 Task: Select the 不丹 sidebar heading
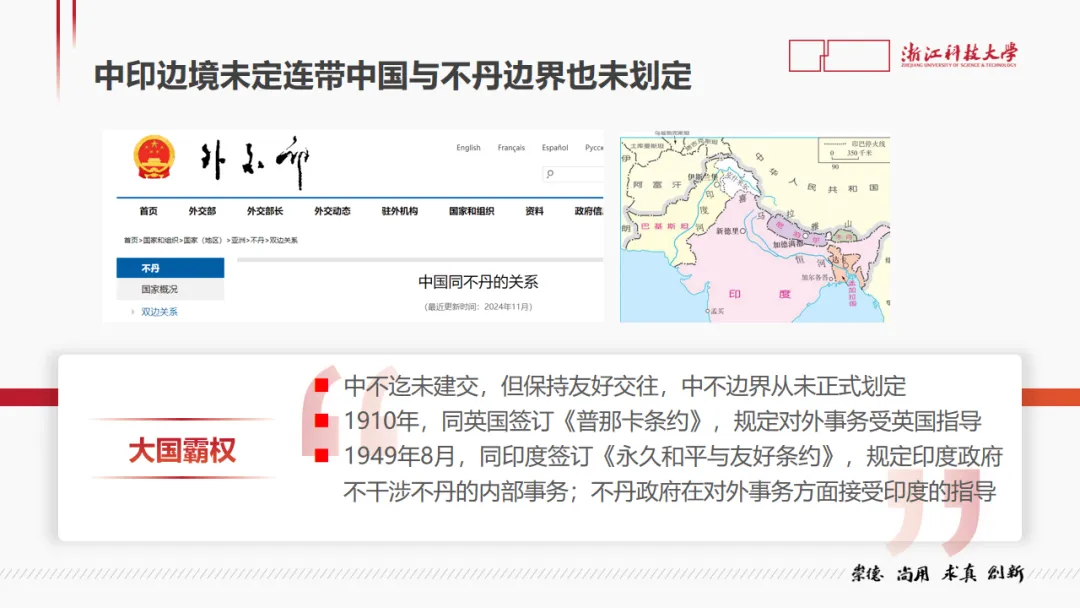point(170,268)
